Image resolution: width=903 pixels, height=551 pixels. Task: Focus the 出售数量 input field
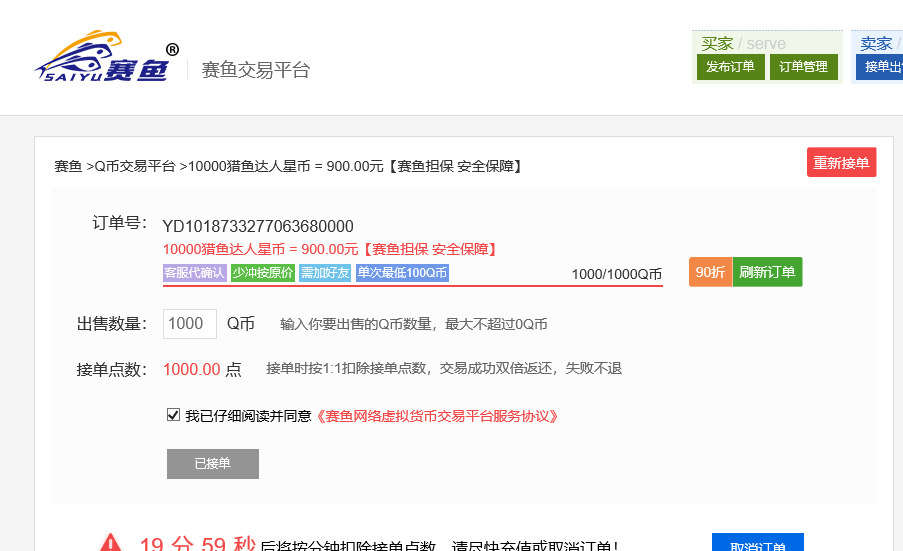pyautogui.click(x=189, y=324)
